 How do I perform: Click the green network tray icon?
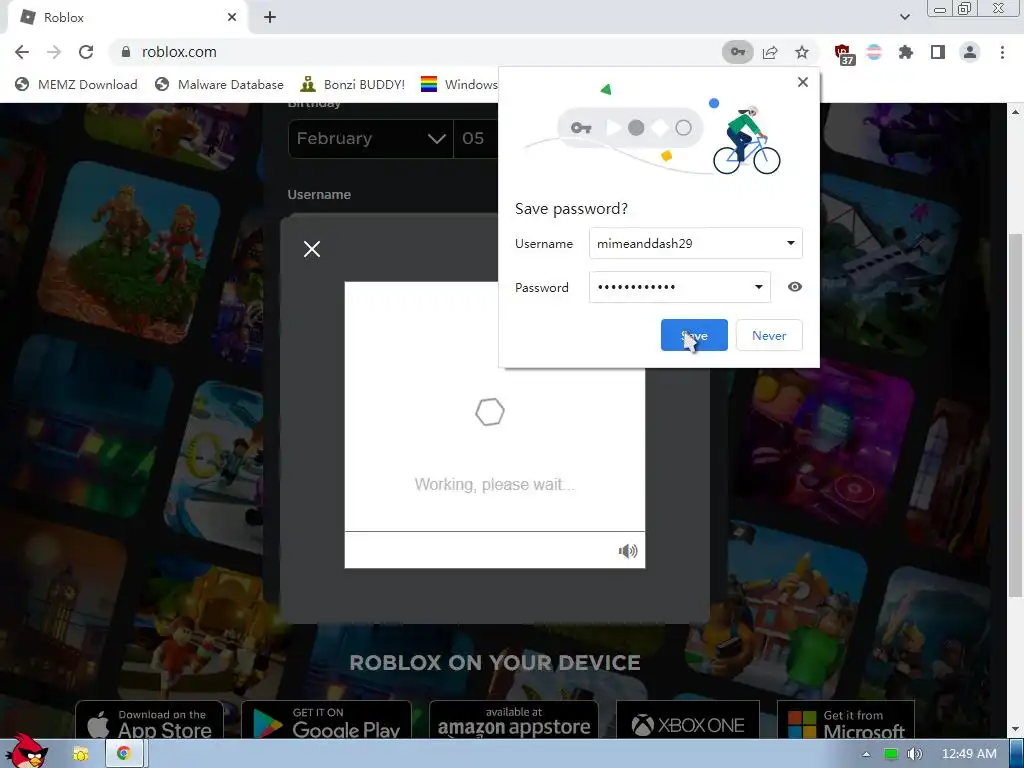pyautogui.click(x=890, y=754)
